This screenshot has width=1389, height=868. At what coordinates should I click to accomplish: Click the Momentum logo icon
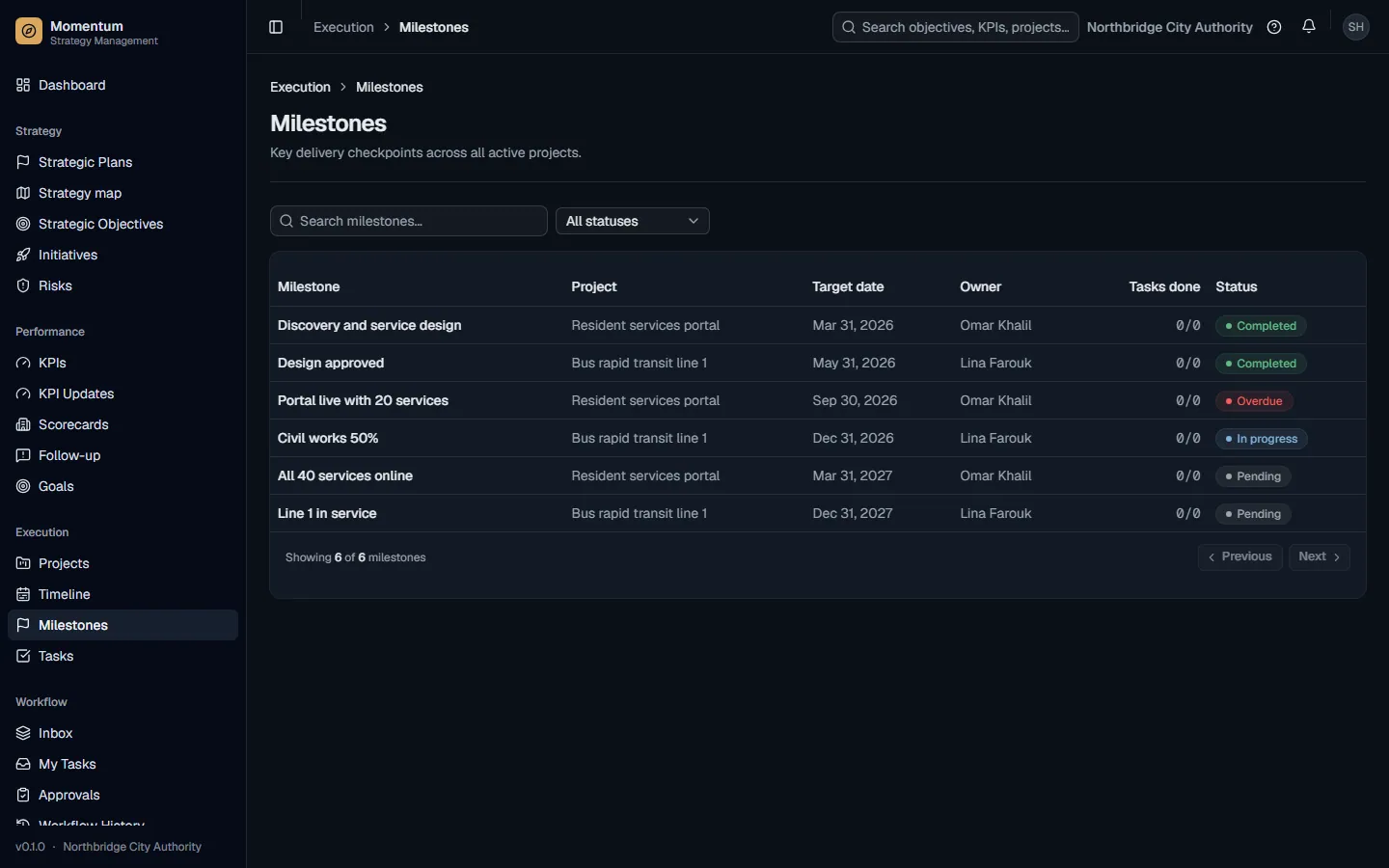pyautogui.click(x=29, y=32)
